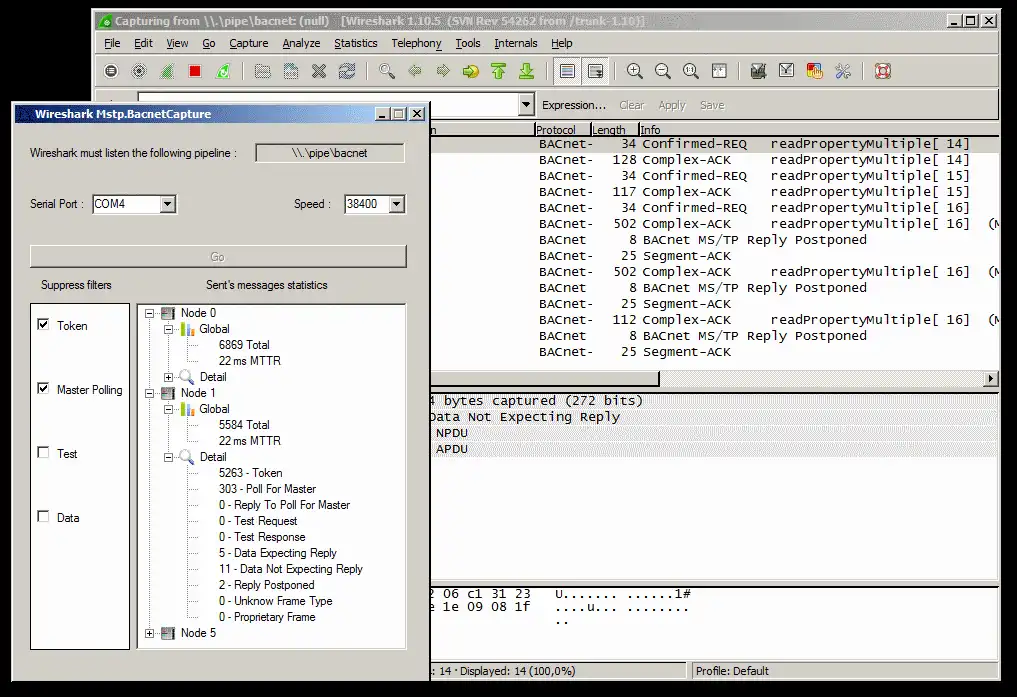Jump to the last packet
Viewport: 1017px width, 697px height.
(x=526, y=71)
